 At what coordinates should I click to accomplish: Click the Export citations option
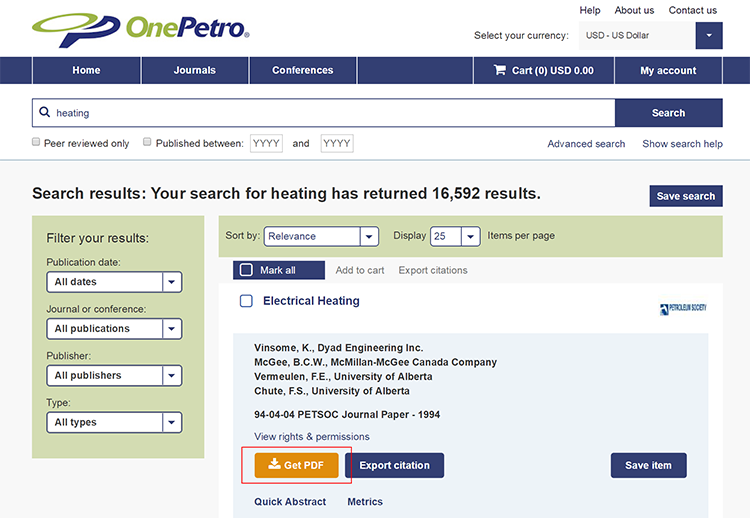coord(433,270)
